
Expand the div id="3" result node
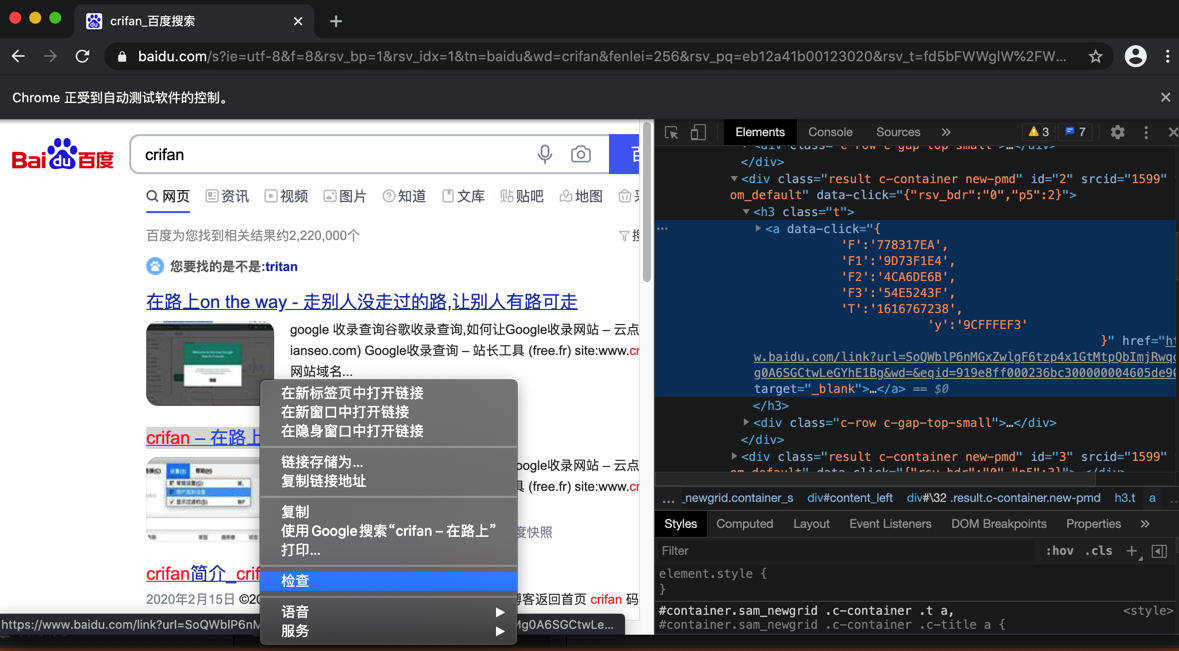(x=734, y=456)
